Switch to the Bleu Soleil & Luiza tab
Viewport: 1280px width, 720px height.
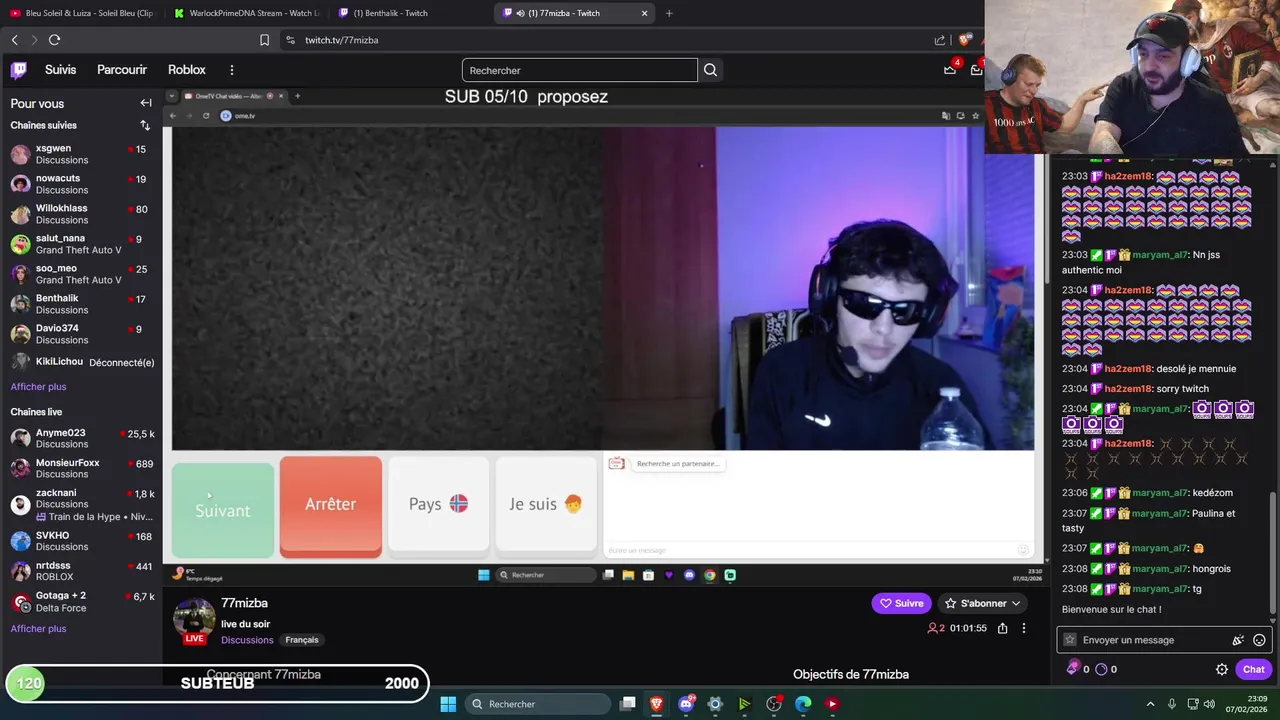coord(82,13)
